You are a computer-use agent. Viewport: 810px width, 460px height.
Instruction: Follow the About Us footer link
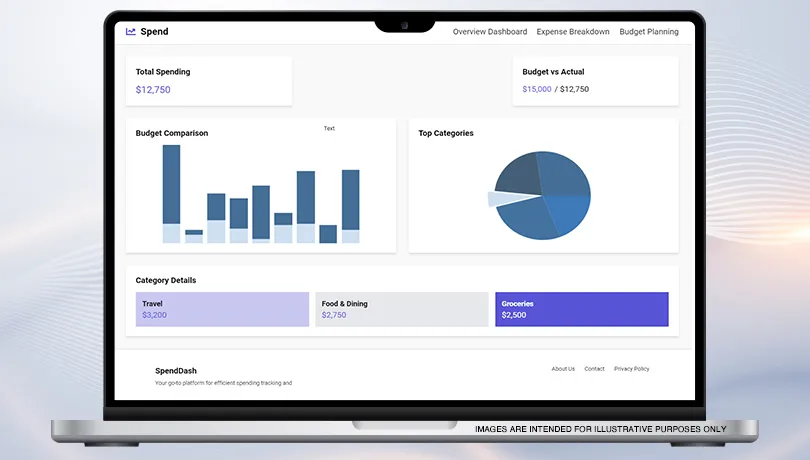pos(563,369)
